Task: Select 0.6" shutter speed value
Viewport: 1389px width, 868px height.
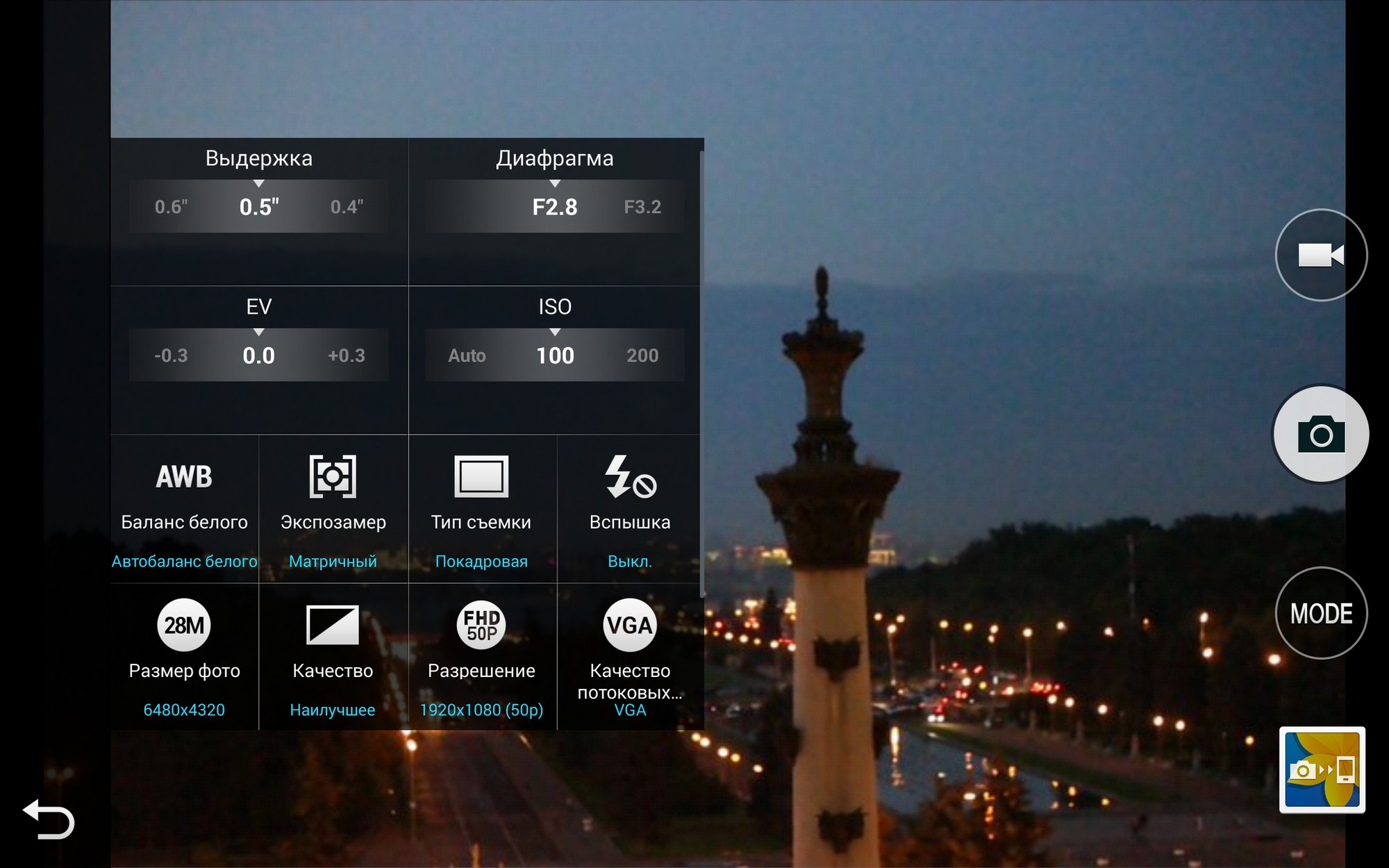Action: pyautogui.click(x=171, y=207)
